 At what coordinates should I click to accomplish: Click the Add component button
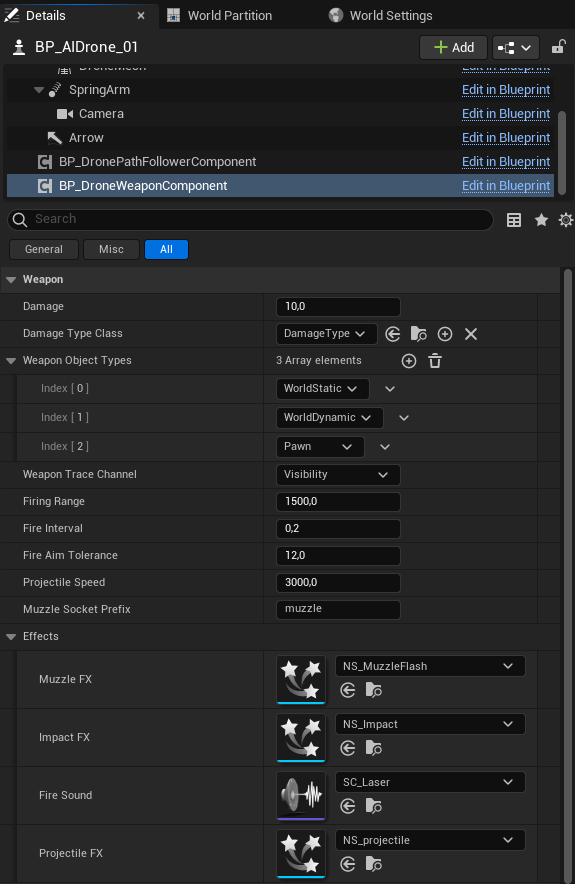[x=453, y=47]
